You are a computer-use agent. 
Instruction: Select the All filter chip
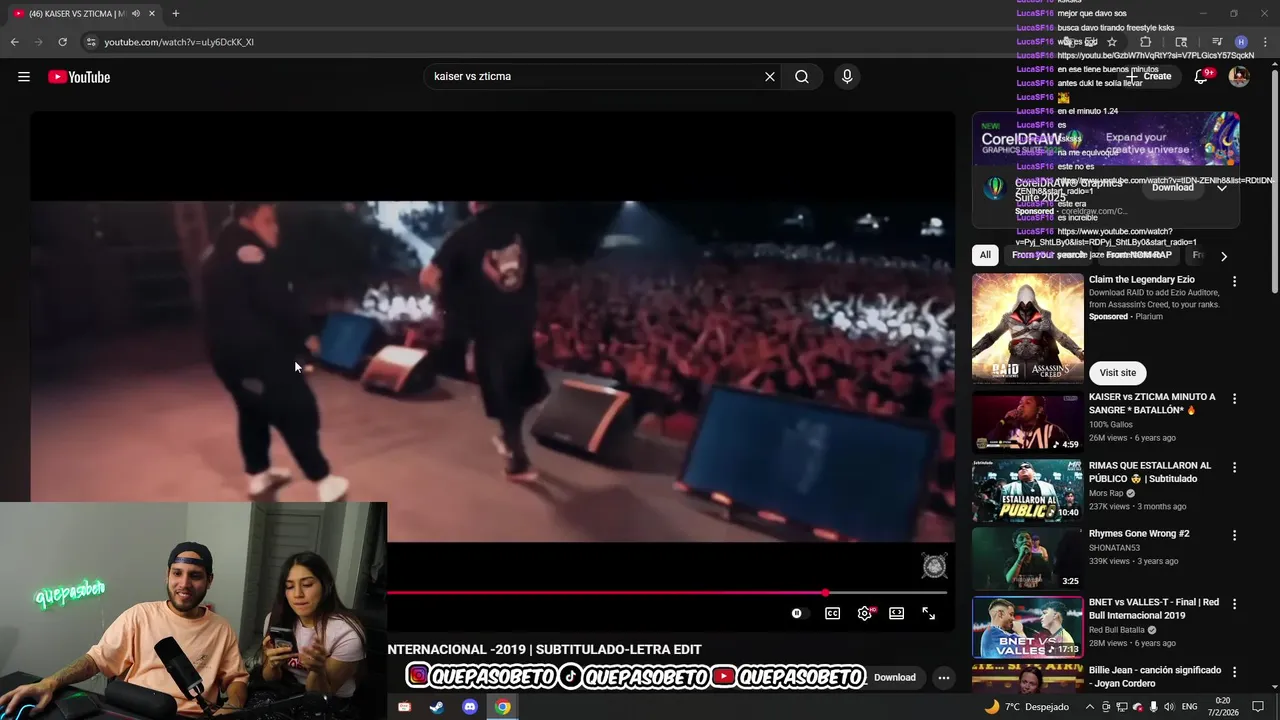(985, 255)
